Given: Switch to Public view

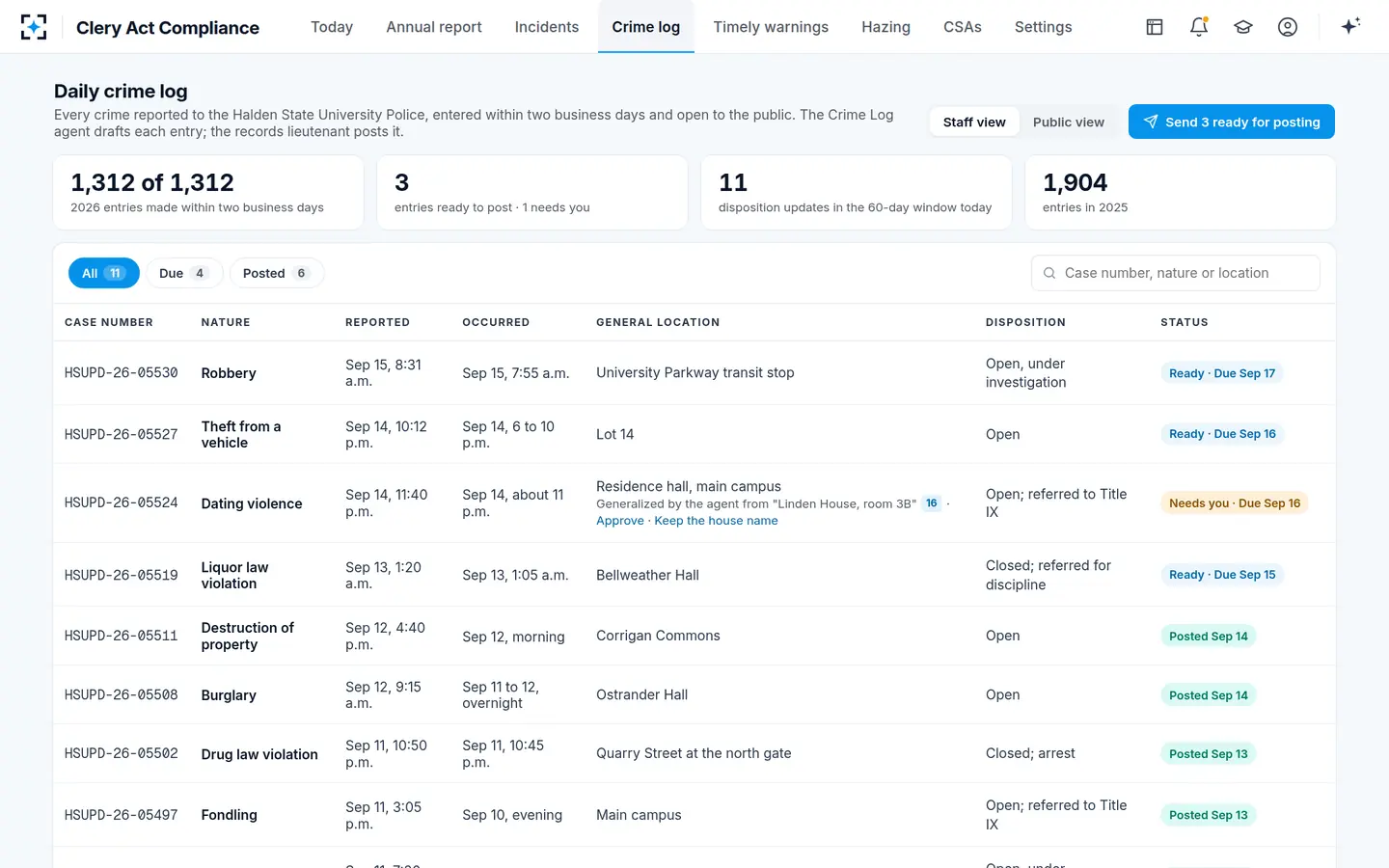Looking at the screenshot, I should [1069, 122].
